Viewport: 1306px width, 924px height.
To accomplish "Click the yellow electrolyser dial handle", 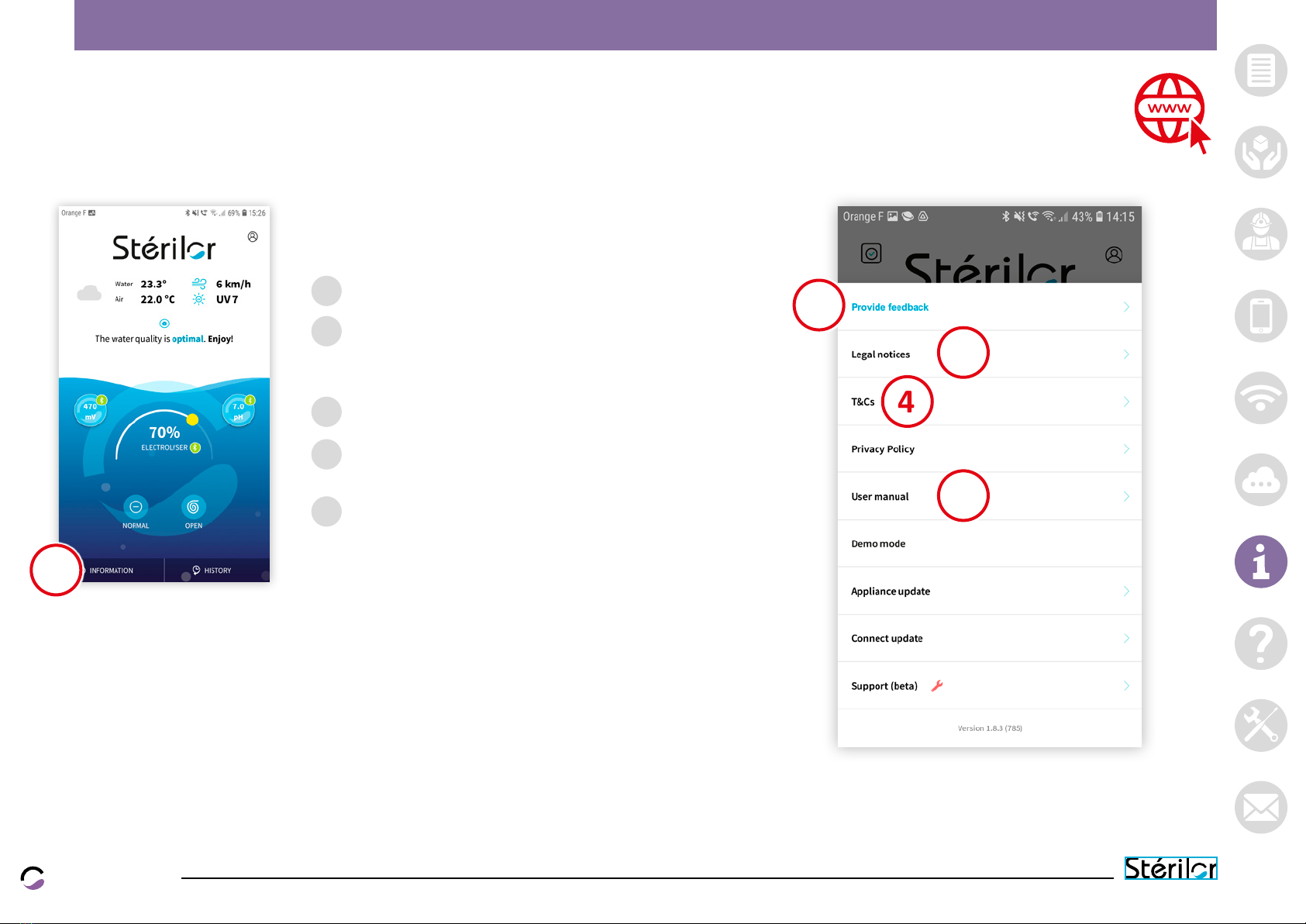I will (x=192, y=419).
